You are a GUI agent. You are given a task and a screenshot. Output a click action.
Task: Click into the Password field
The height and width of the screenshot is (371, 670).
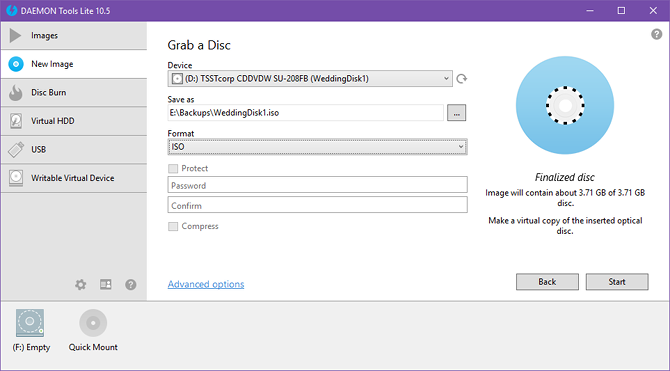click(x=317, y=185)
